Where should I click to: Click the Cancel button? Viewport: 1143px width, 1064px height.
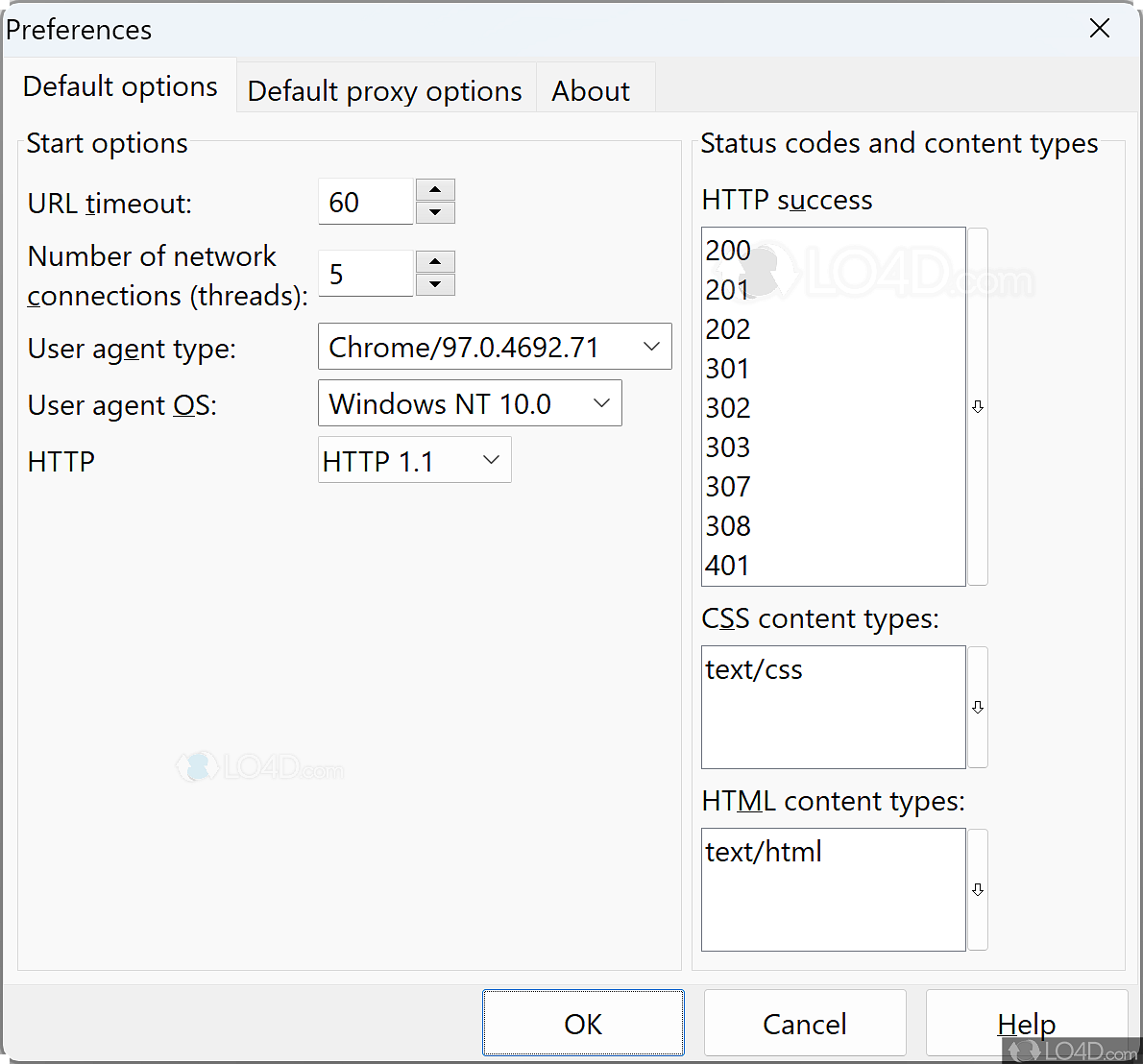point(805,1023)
